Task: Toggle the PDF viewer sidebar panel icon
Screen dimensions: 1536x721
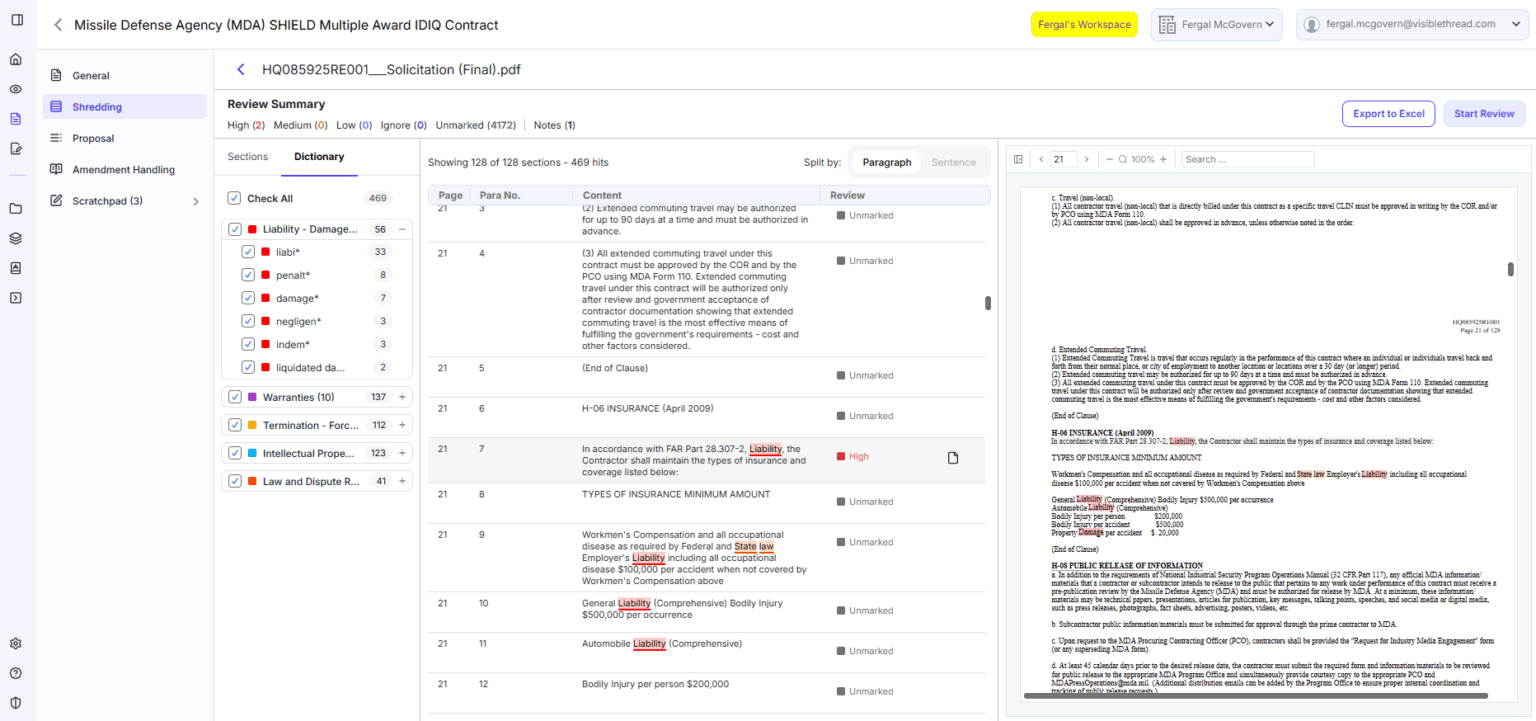Action: [1018, 159]
